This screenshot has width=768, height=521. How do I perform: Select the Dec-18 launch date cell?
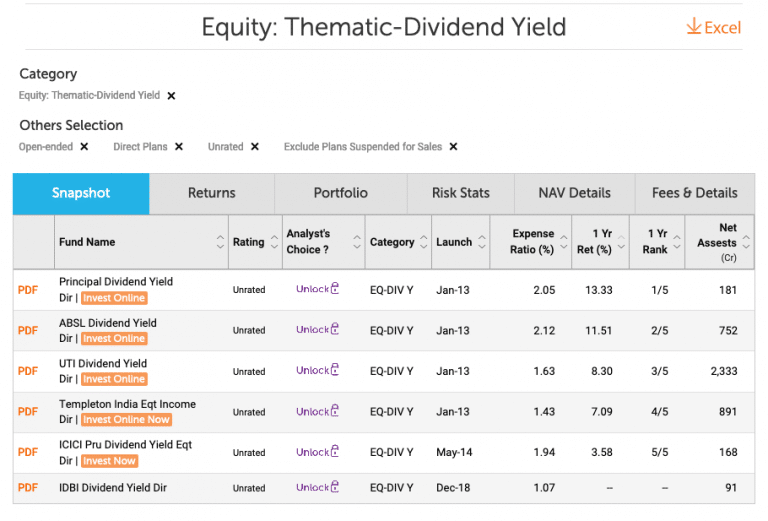coord(453,488)
